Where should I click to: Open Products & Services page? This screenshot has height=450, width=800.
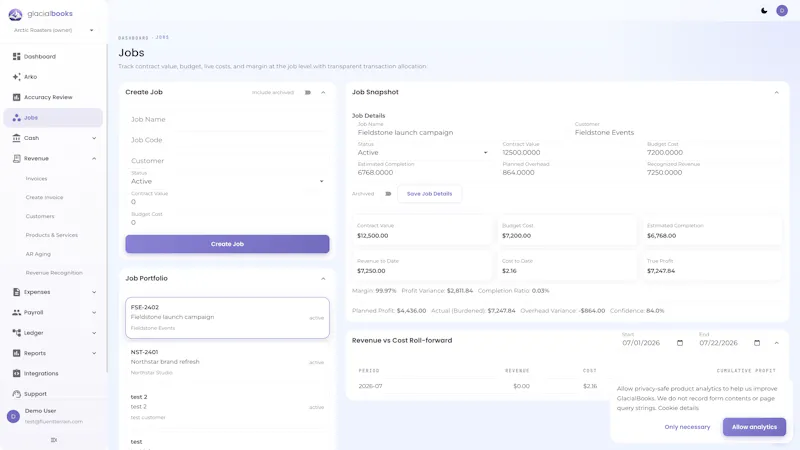tap(52, 235)
